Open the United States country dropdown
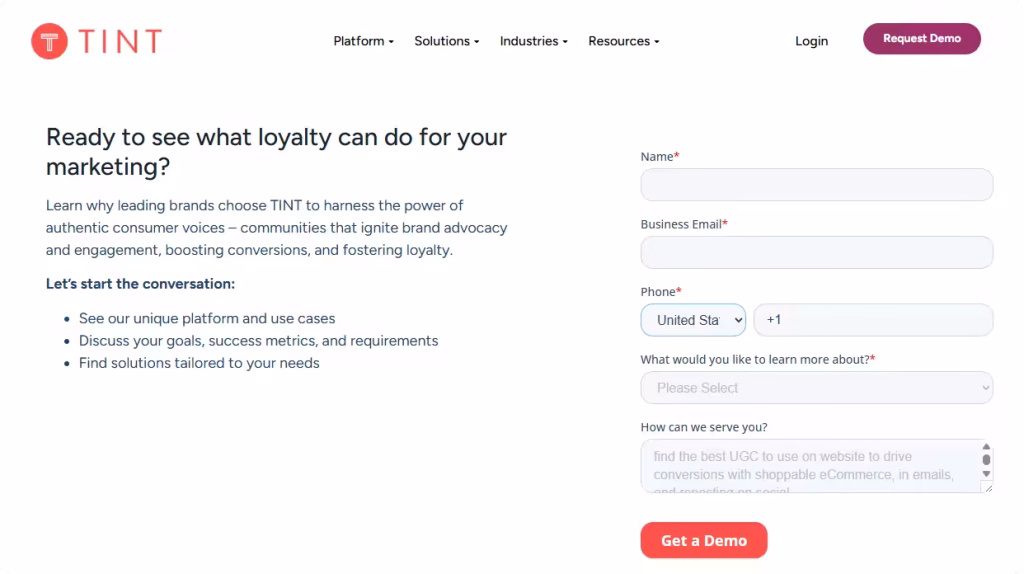1024x574 pixels. click(x=693, y=320)
